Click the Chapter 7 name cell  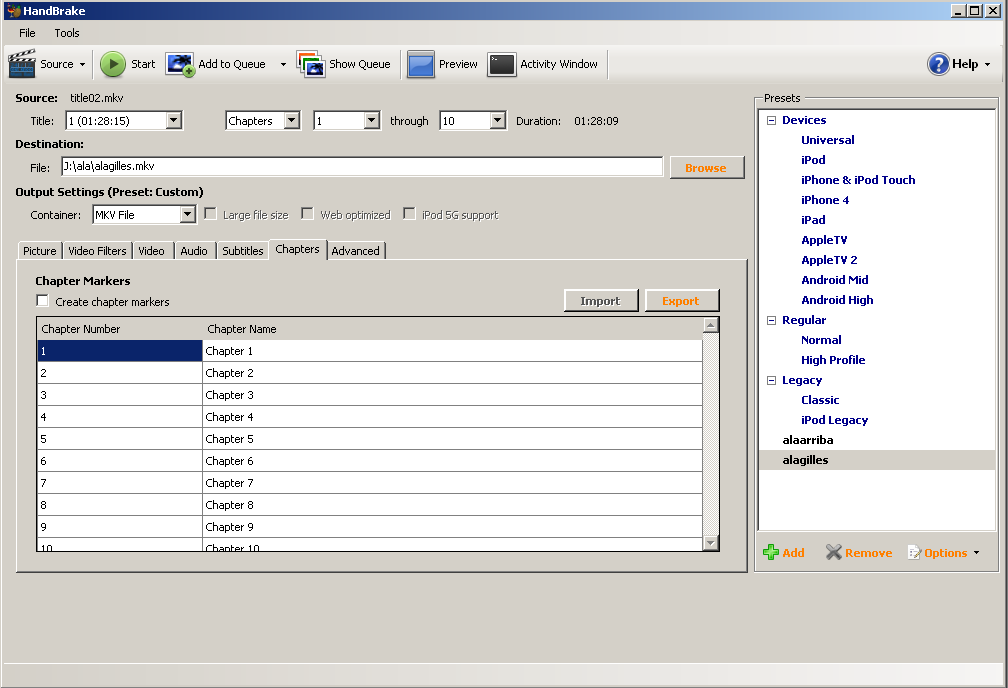(x=452, y=483)
